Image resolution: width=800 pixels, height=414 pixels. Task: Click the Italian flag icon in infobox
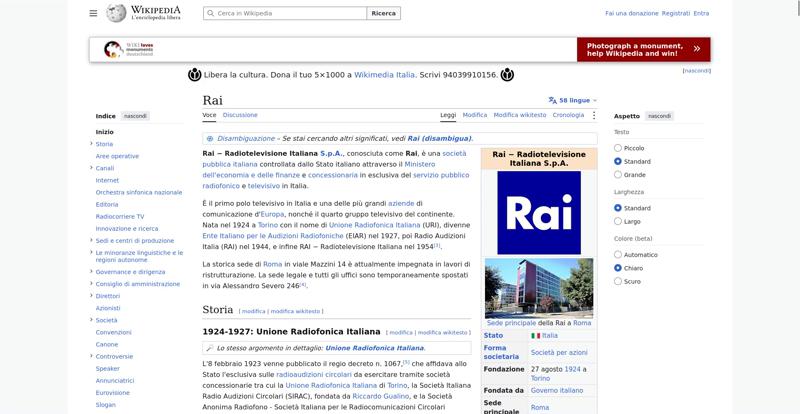(x=535, y=336)
